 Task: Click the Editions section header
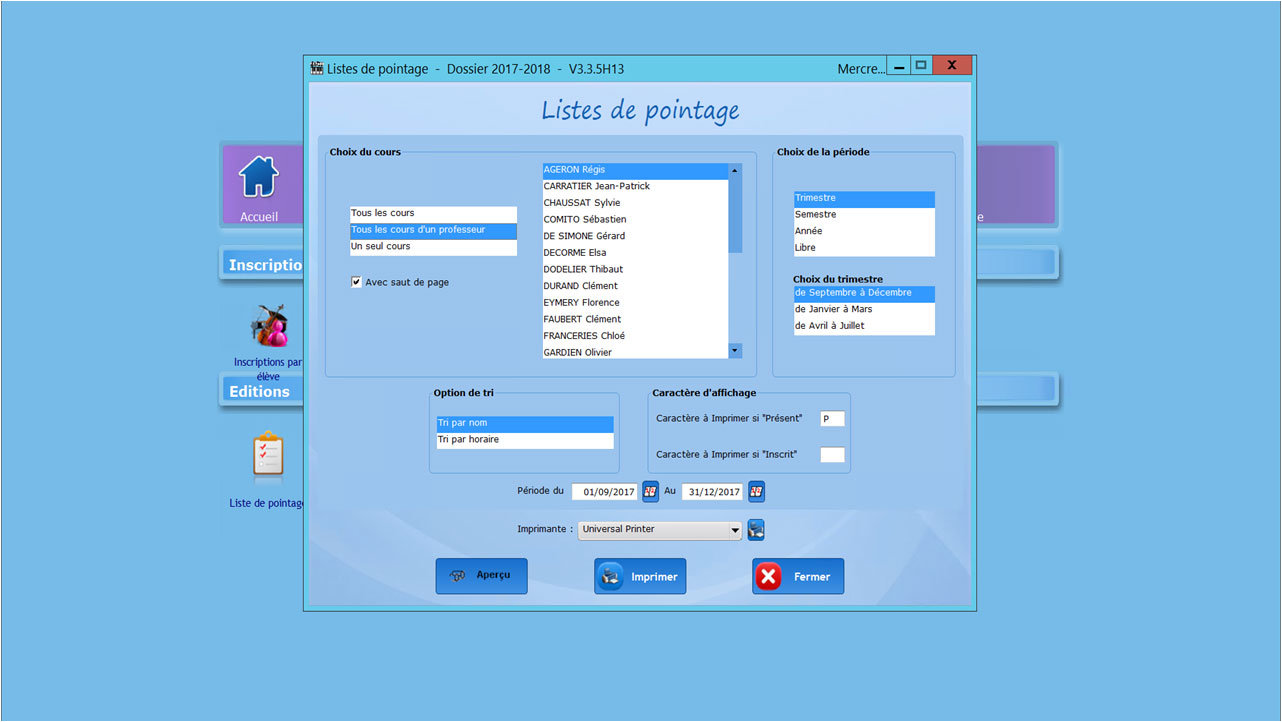coord(264,391)
